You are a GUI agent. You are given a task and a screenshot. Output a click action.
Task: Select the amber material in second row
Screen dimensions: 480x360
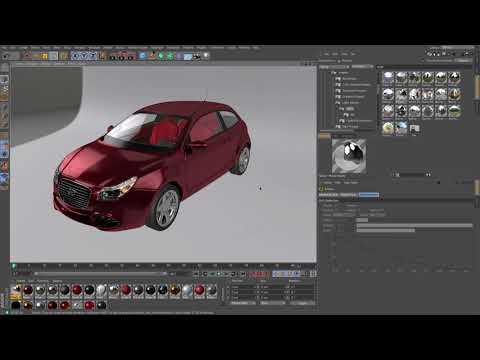(28, 305)
